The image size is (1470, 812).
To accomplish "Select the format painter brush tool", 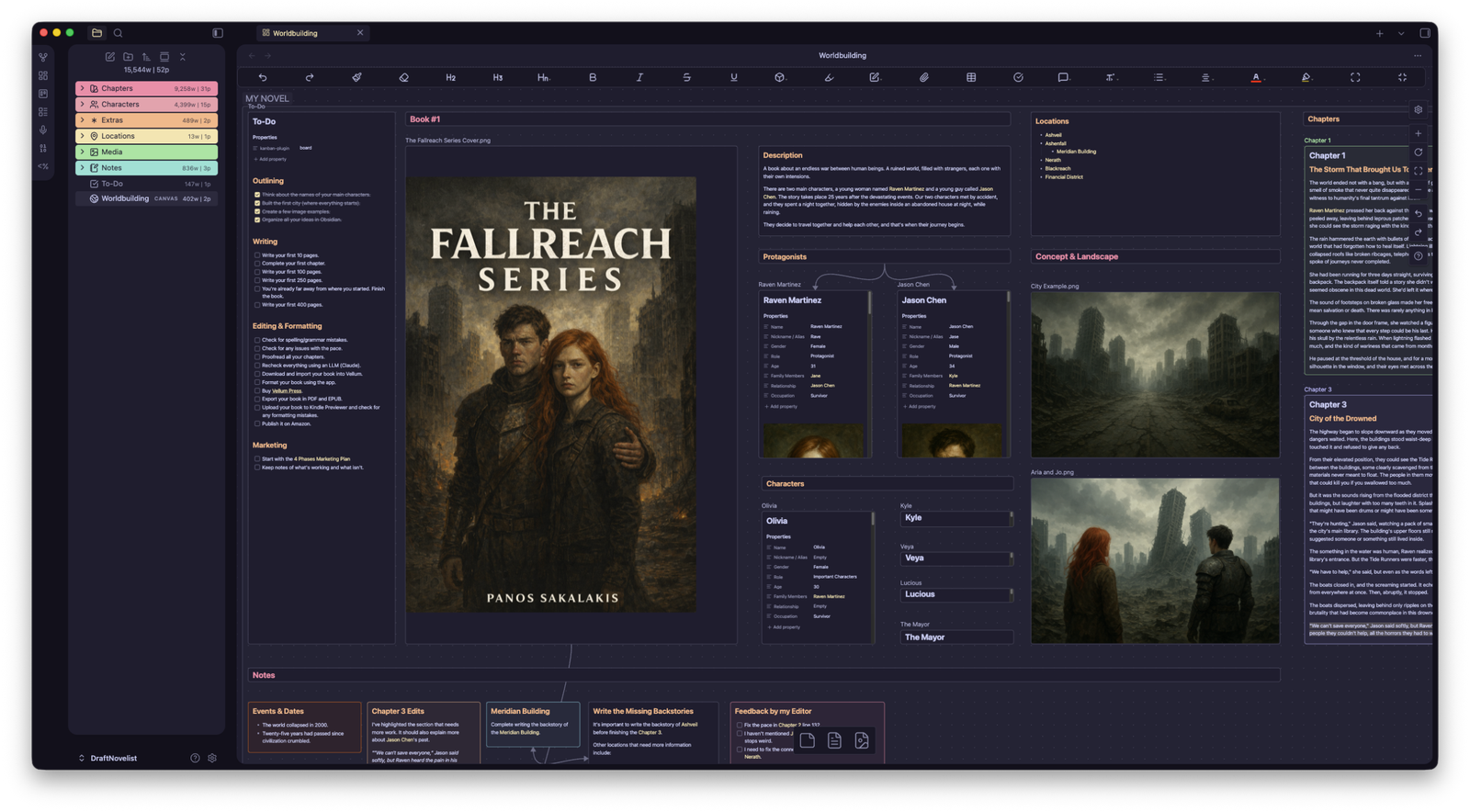I will tap(356, 77).
